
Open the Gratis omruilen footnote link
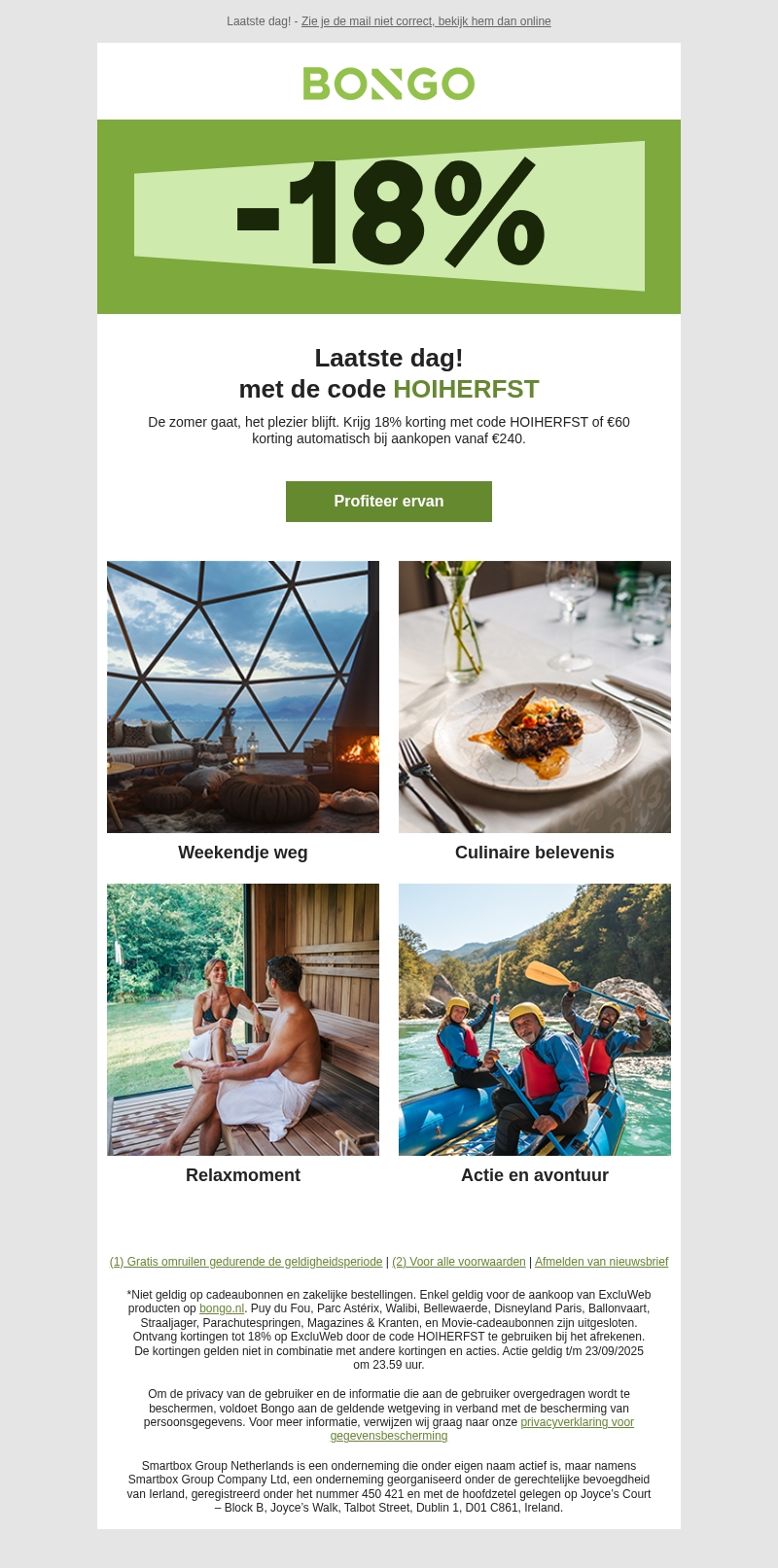[246, 1262]
